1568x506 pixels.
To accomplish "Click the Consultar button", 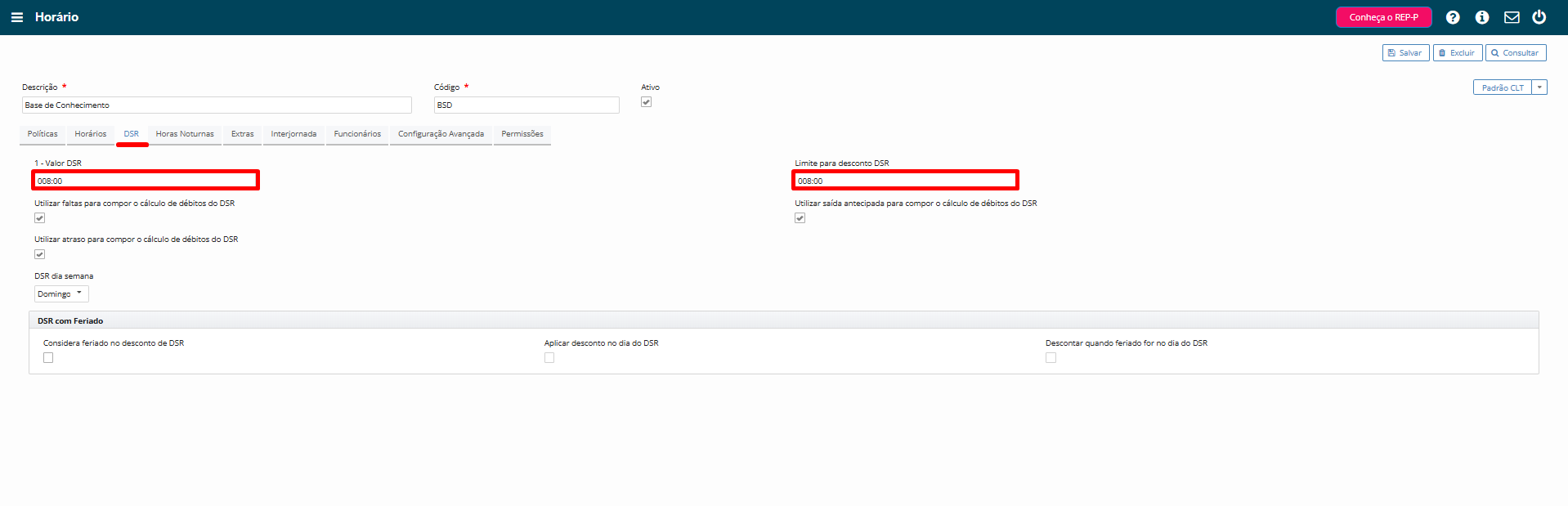I will click(1516, 53).
